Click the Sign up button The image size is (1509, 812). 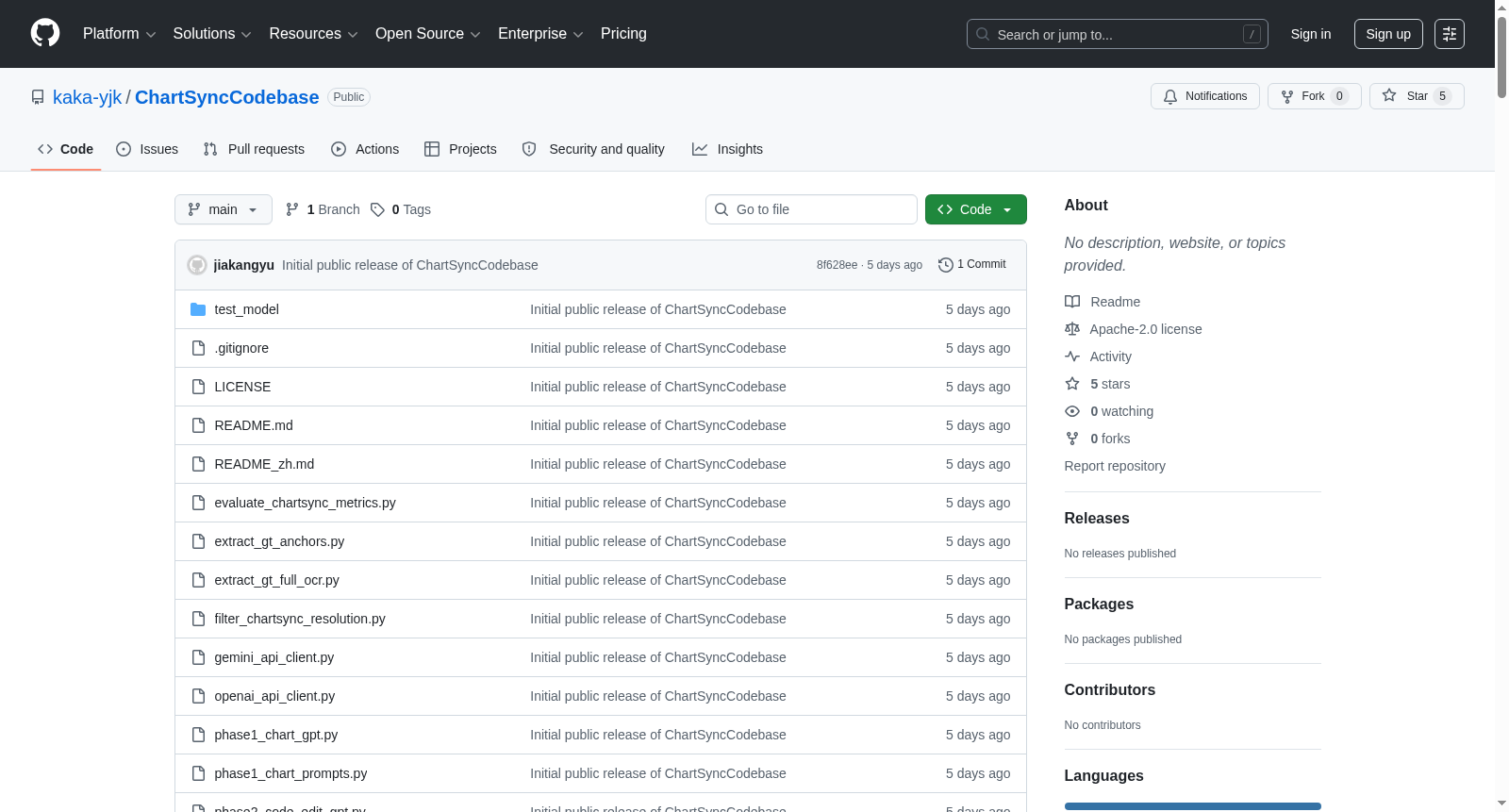tap(1388, 34)
